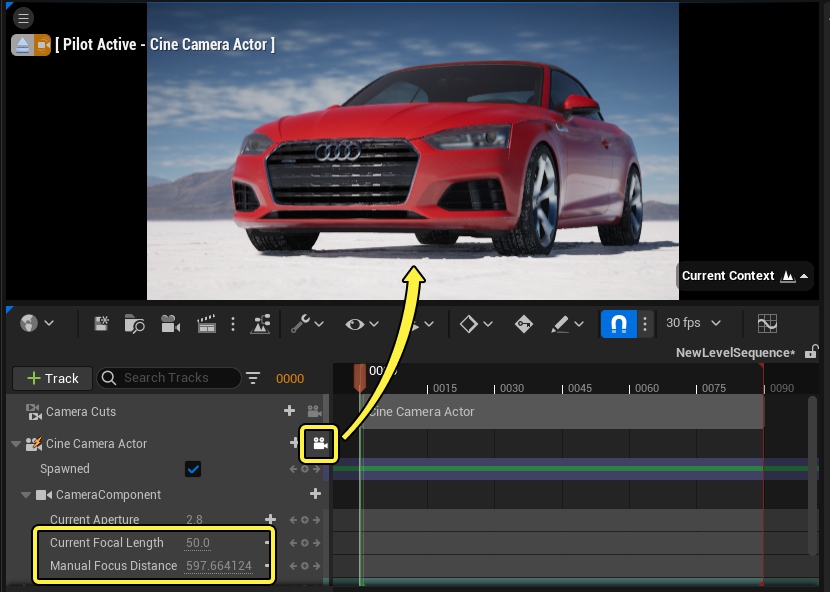Click inside the Search Tracks field
This screenshot has width=830, height=592.
click(170, 378)
